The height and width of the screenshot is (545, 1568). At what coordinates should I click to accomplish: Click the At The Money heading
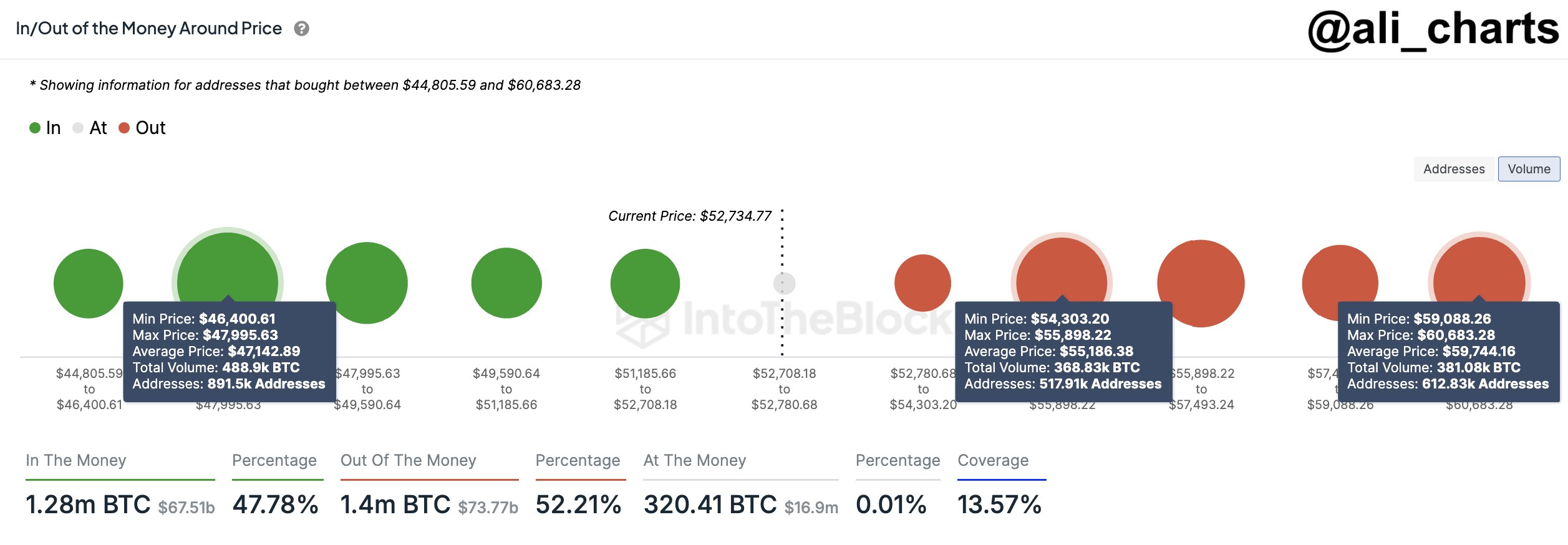point(695,460)
